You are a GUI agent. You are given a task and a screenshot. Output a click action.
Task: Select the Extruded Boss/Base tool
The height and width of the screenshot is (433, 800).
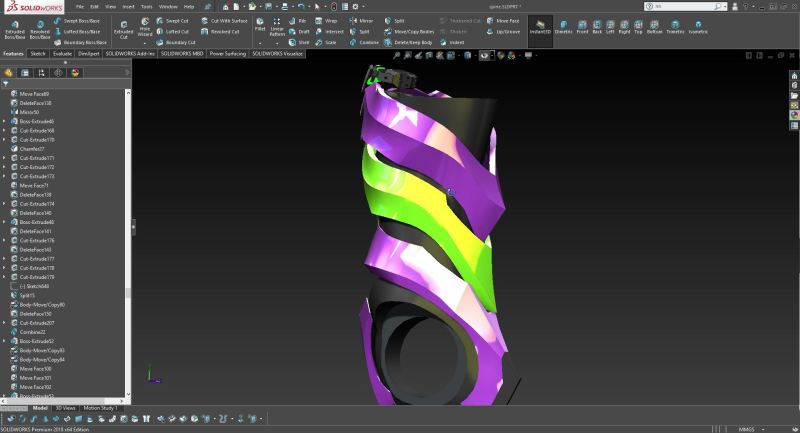[15, 30]
